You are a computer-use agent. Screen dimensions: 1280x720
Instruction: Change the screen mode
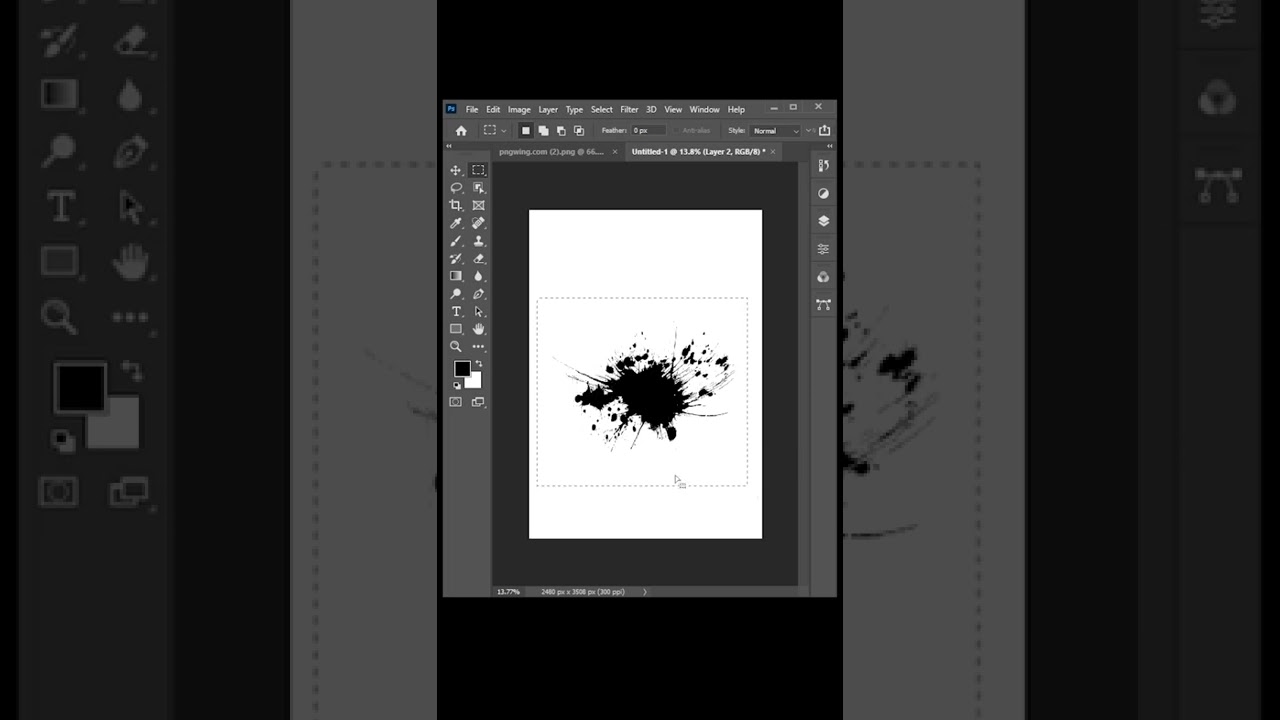click(x=478, y=402)
